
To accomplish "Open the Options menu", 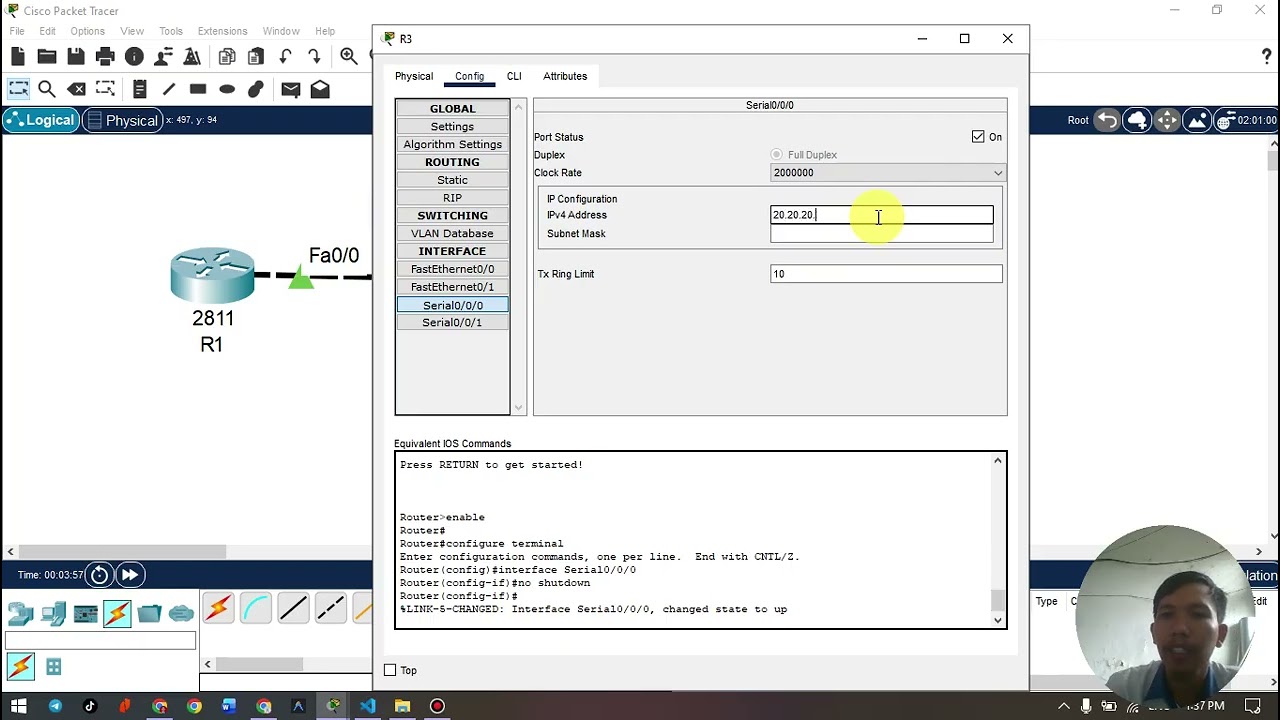I will point(87,31).
